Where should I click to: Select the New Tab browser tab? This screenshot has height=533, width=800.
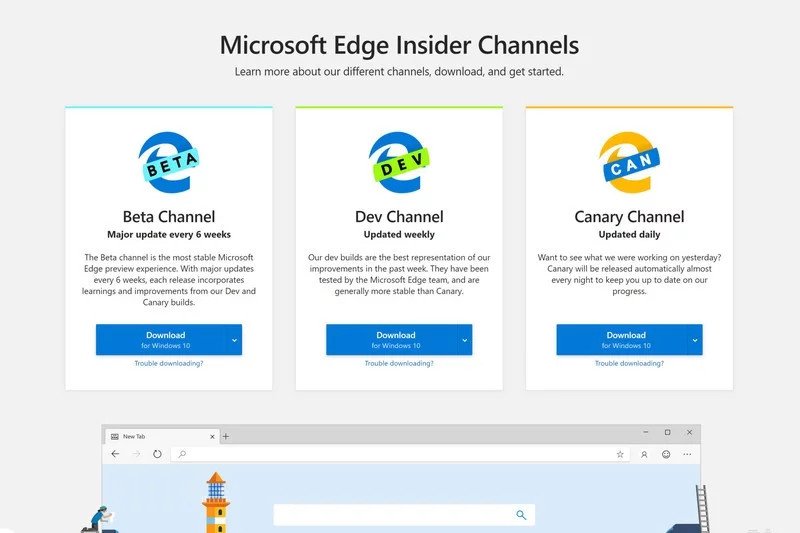[x=162, y=437]
